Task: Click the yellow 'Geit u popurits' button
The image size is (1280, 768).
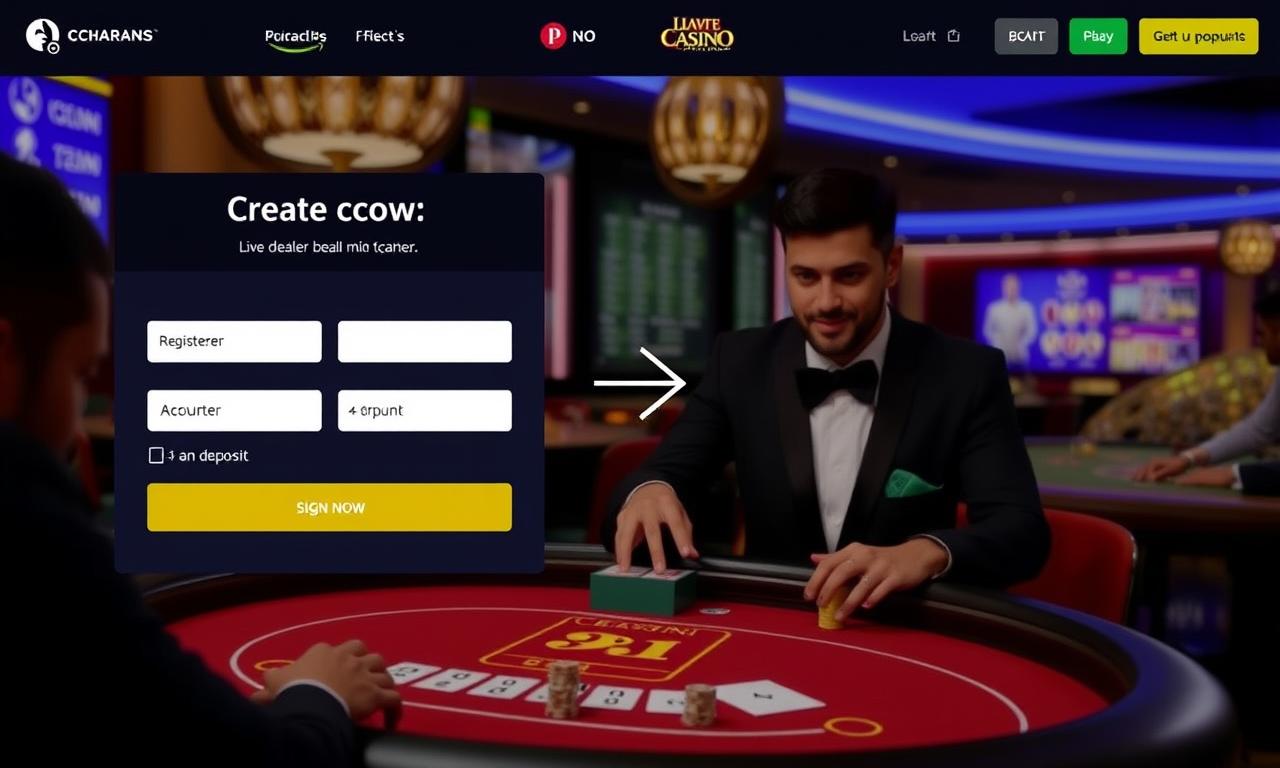Action: [x=1199, y=36]
